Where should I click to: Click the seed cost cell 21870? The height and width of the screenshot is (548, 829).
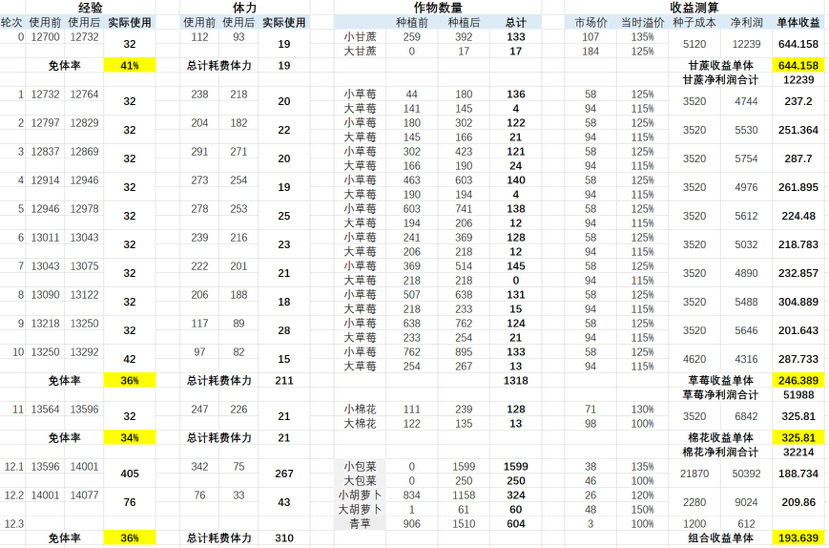(694, 473)
